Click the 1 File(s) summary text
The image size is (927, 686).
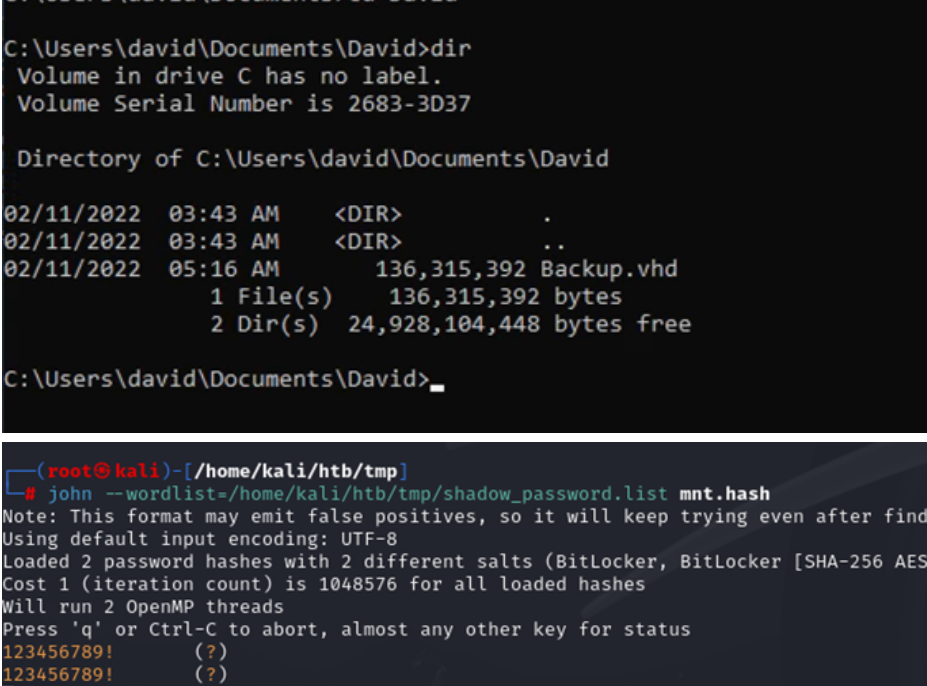pyautogui.click(x=271, y=297)
